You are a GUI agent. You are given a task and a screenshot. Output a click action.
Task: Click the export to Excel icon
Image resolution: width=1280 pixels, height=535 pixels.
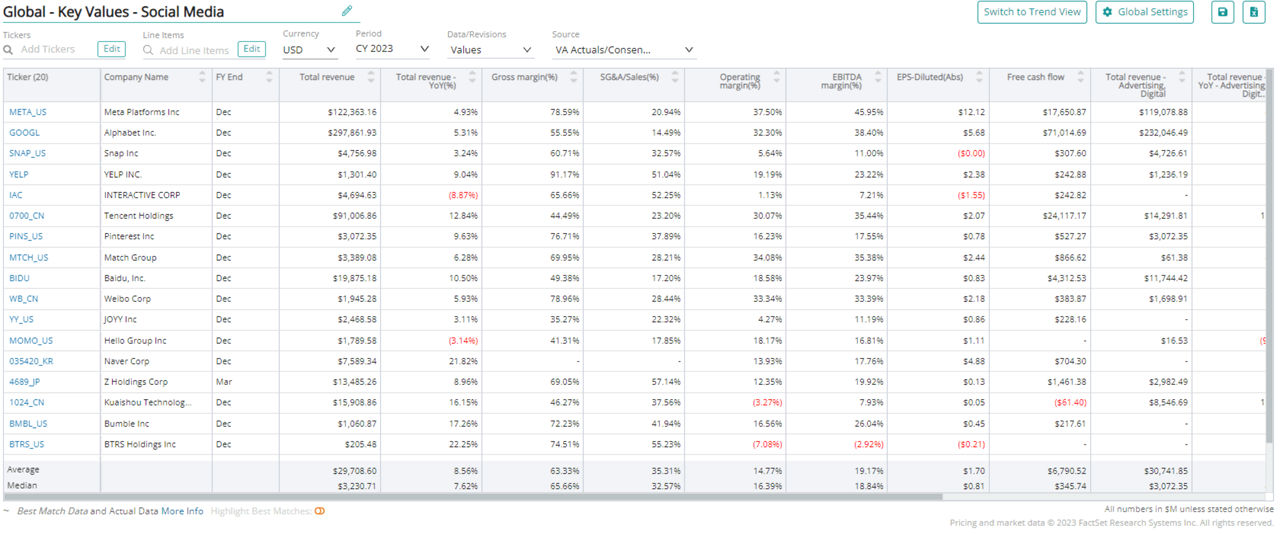pos(1254,12)
